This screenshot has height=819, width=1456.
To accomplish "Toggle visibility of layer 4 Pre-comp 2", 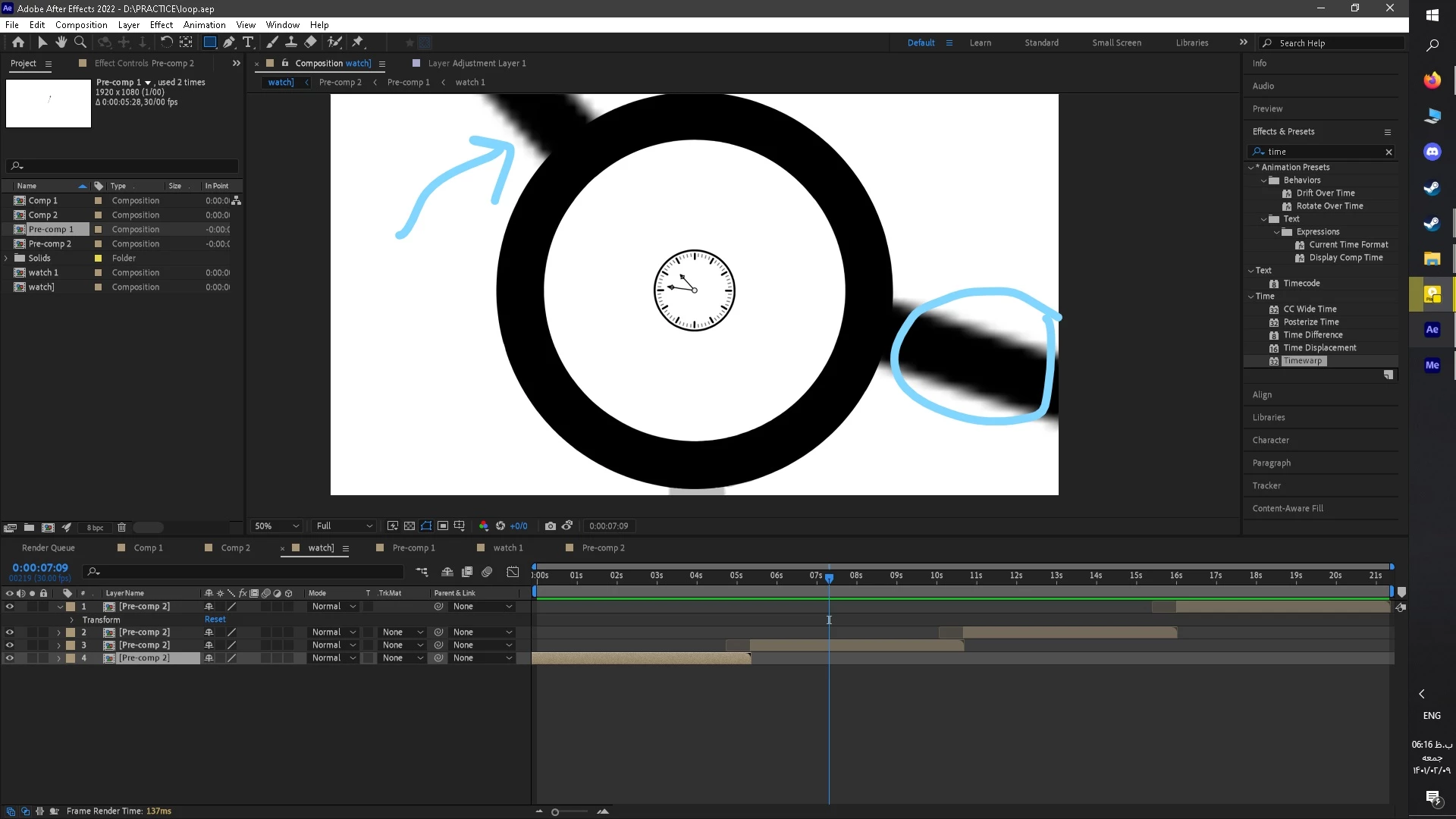I will click(x=9, y=658).
